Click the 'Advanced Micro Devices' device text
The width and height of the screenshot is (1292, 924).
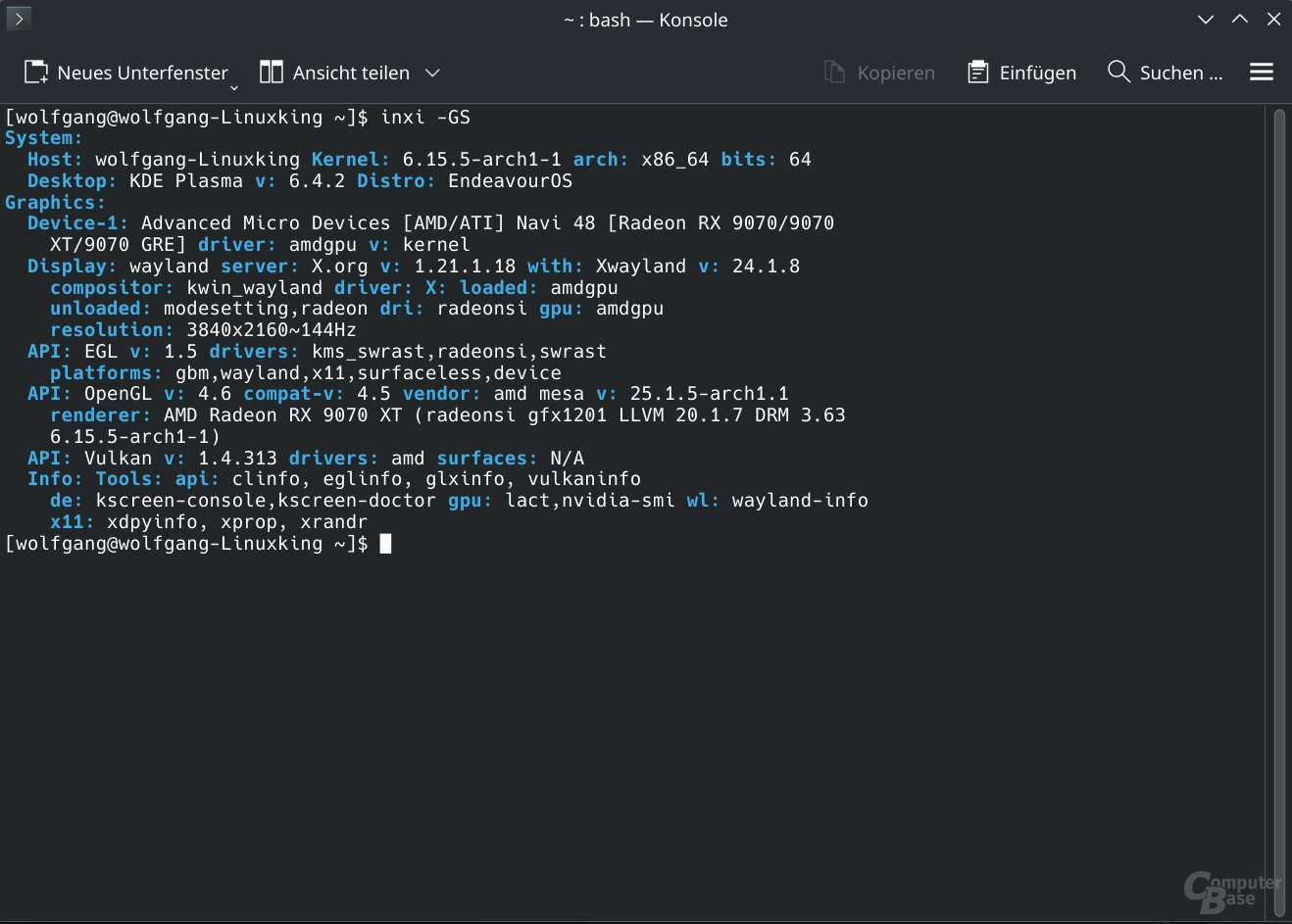pos(266,223)
